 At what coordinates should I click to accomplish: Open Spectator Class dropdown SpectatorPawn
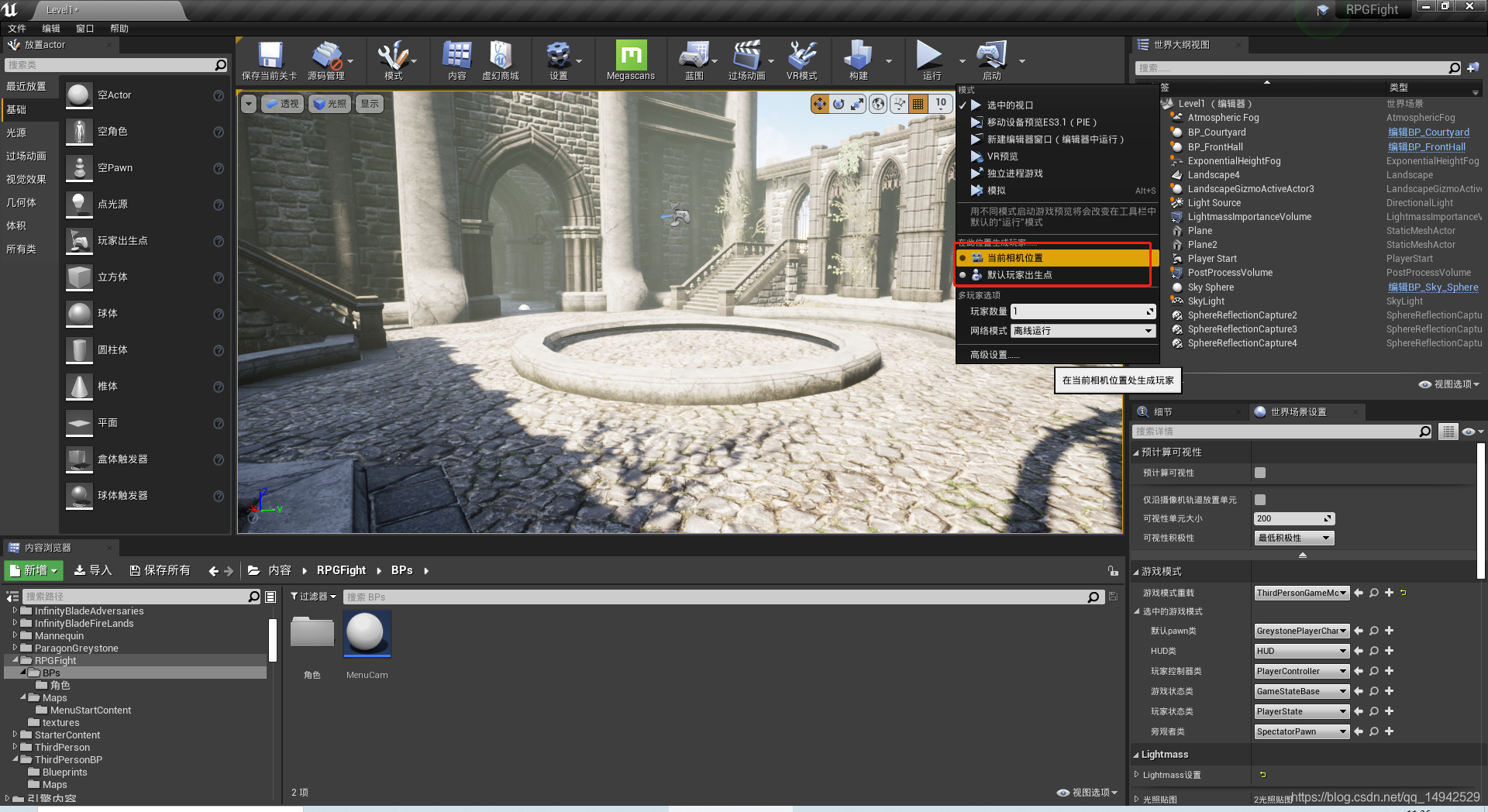tap(1302, 731)
